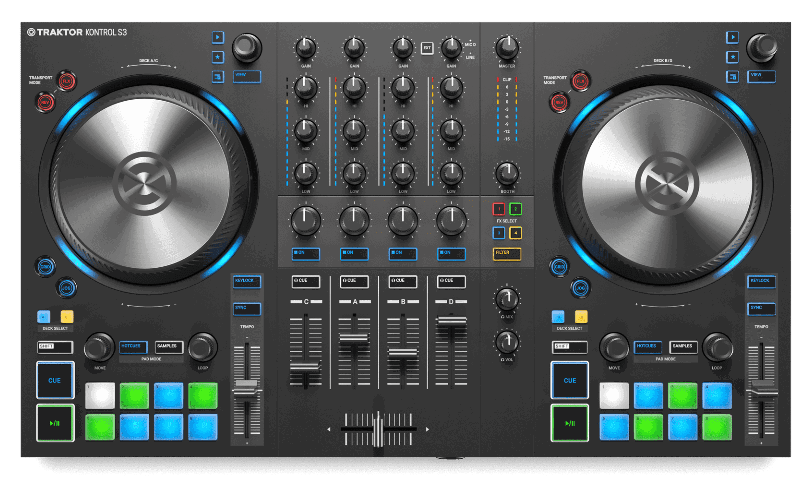Switch left deck pads to SAMPLES mode

[169, 347]
